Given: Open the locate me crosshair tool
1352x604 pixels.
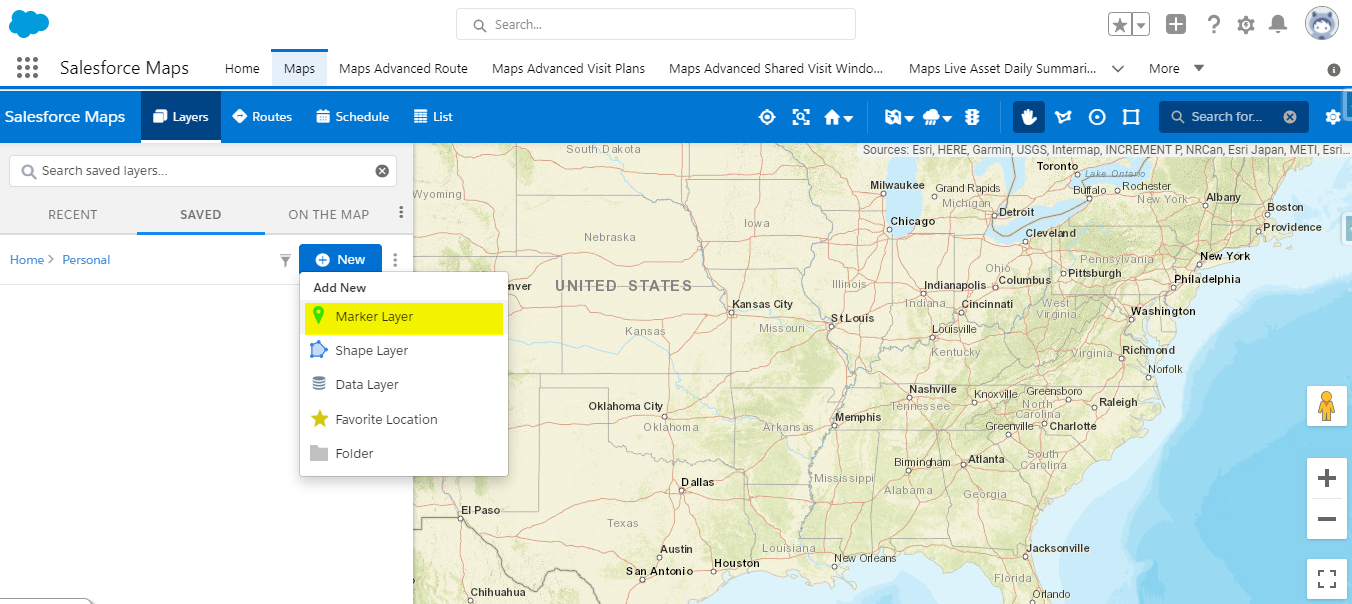Looking at the screenshot, I should click(x=767, y=117).
